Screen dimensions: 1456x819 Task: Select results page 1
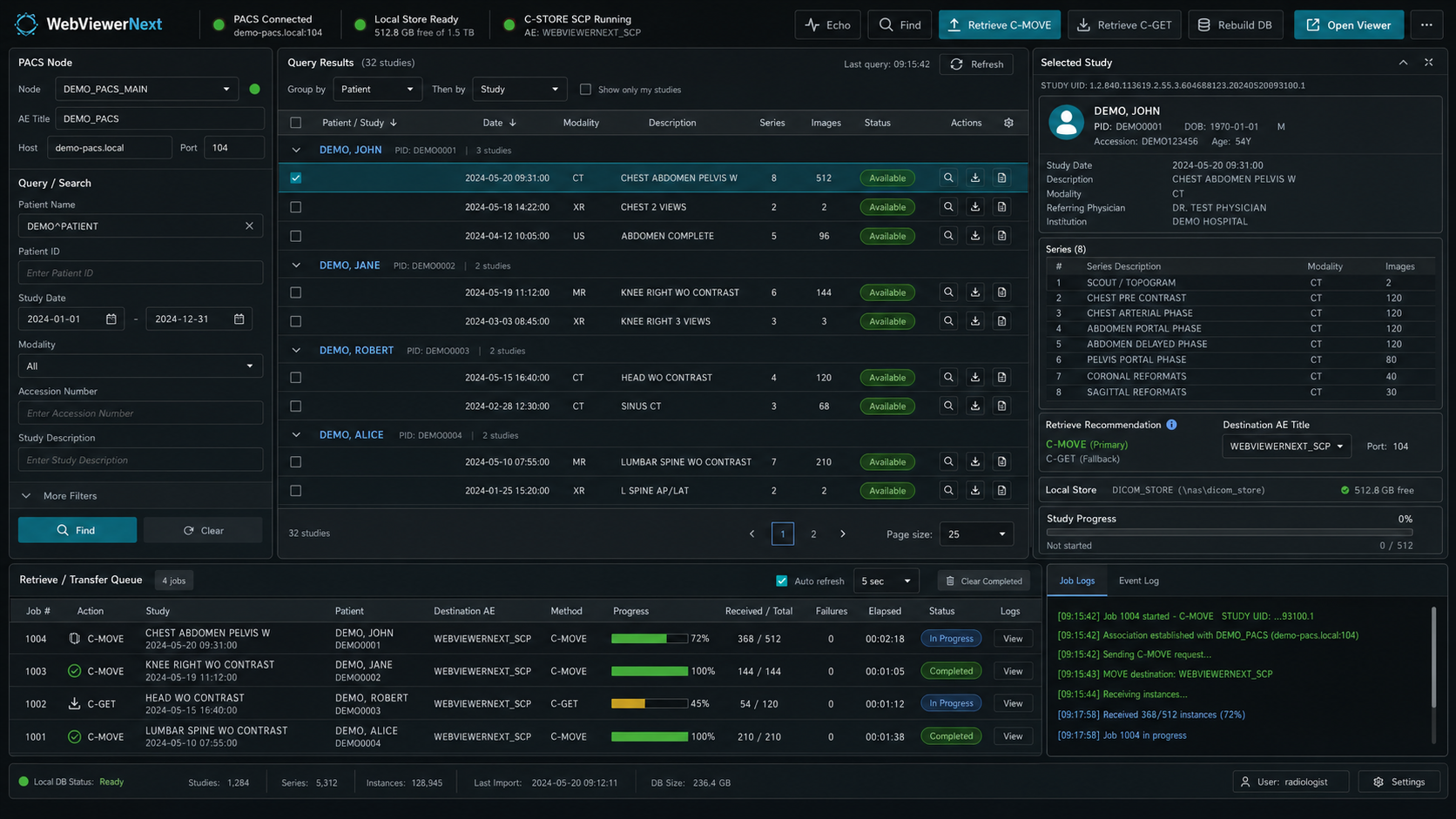tap(783, 534)
